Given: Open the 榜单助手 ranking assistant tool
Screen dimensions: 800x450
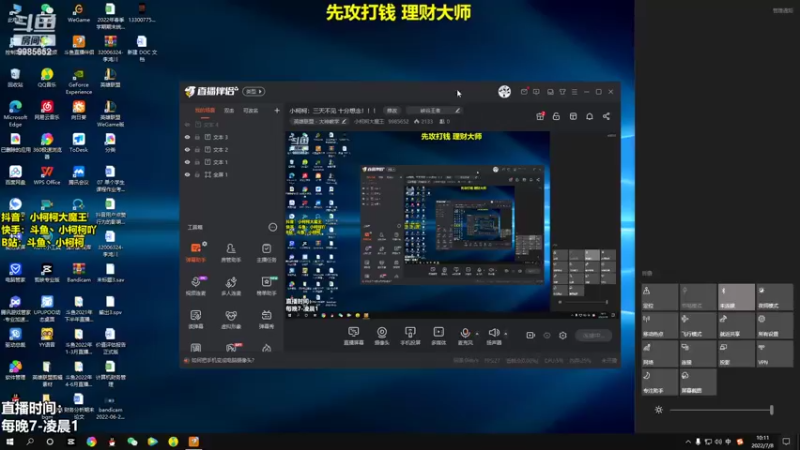Looking at the screenshot, I should click(x=266, y=286).
